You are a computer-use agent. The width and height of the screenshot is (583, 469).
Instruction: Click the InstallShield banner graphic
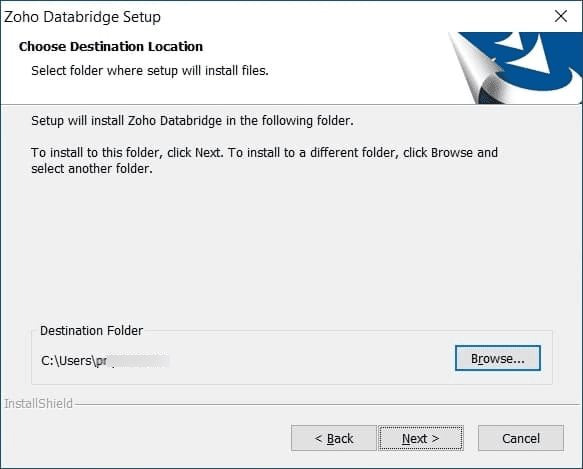pos(515,68)
